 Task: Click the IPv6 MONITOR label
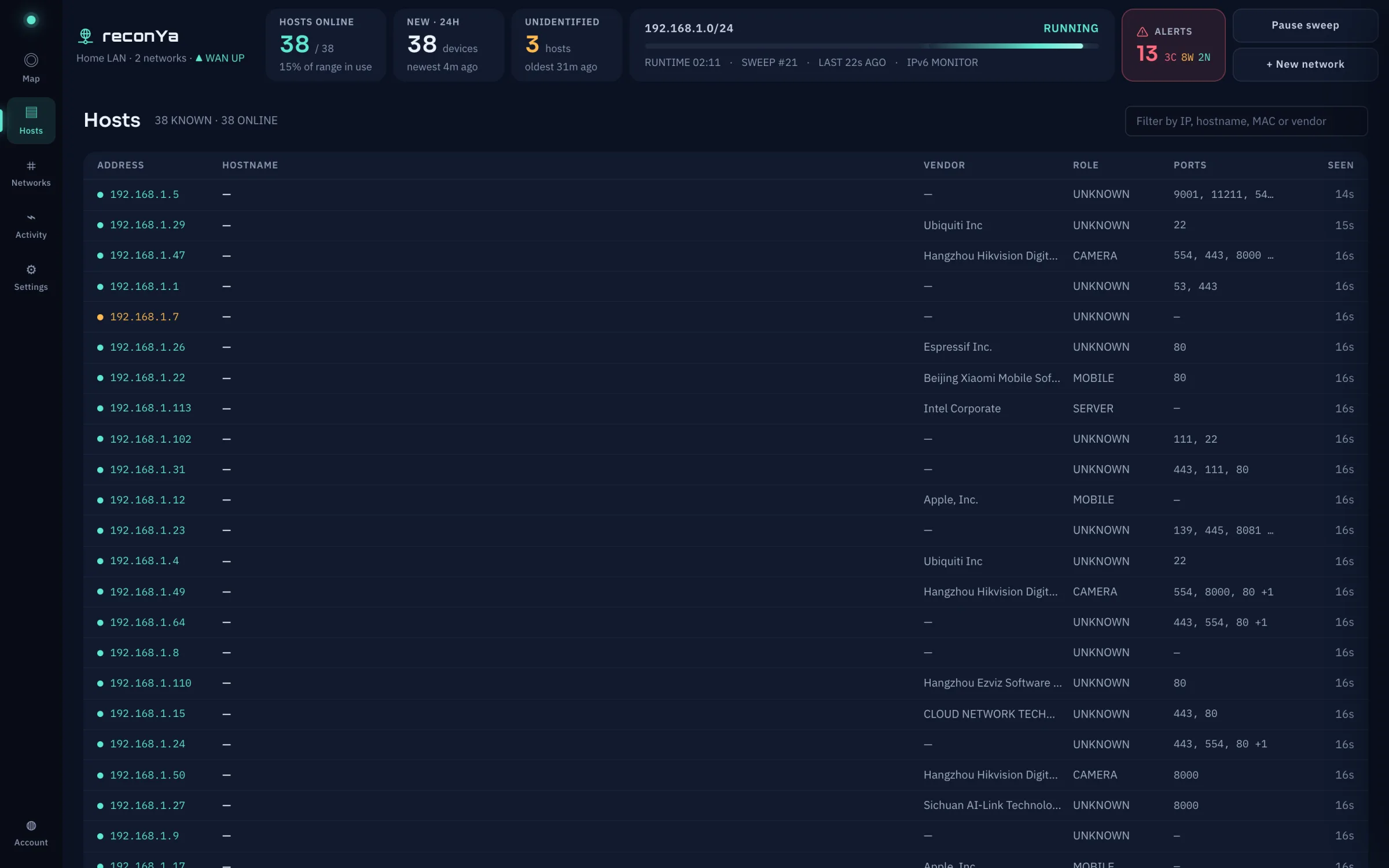[942, 62]
